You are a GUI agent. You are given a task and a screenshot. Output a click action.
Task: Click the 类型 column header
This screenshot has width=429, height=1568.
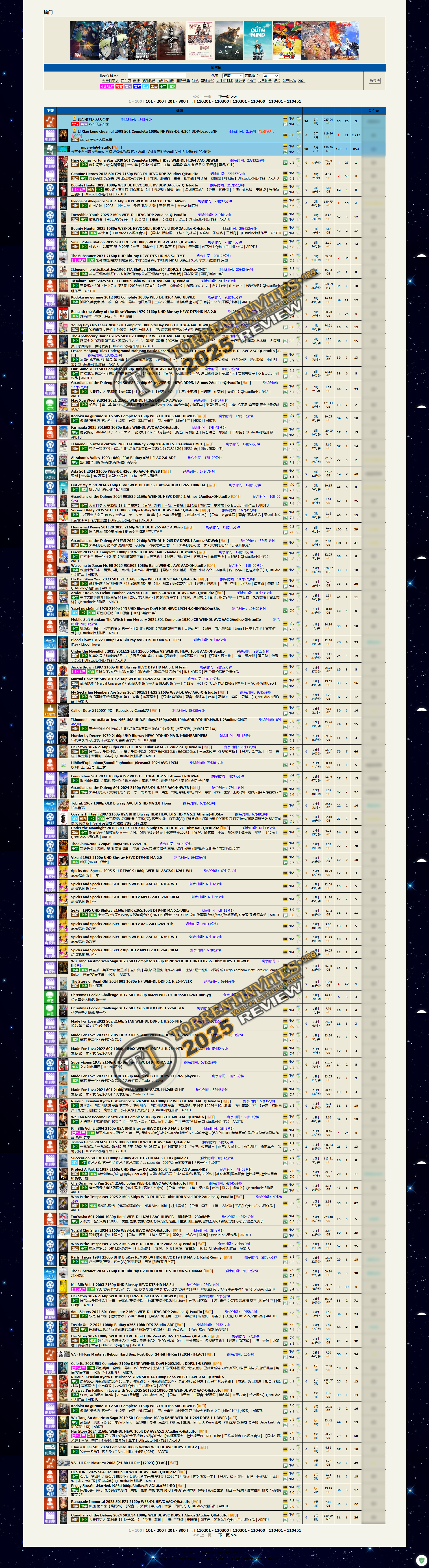pyautogui.click(x=50, y=111)
